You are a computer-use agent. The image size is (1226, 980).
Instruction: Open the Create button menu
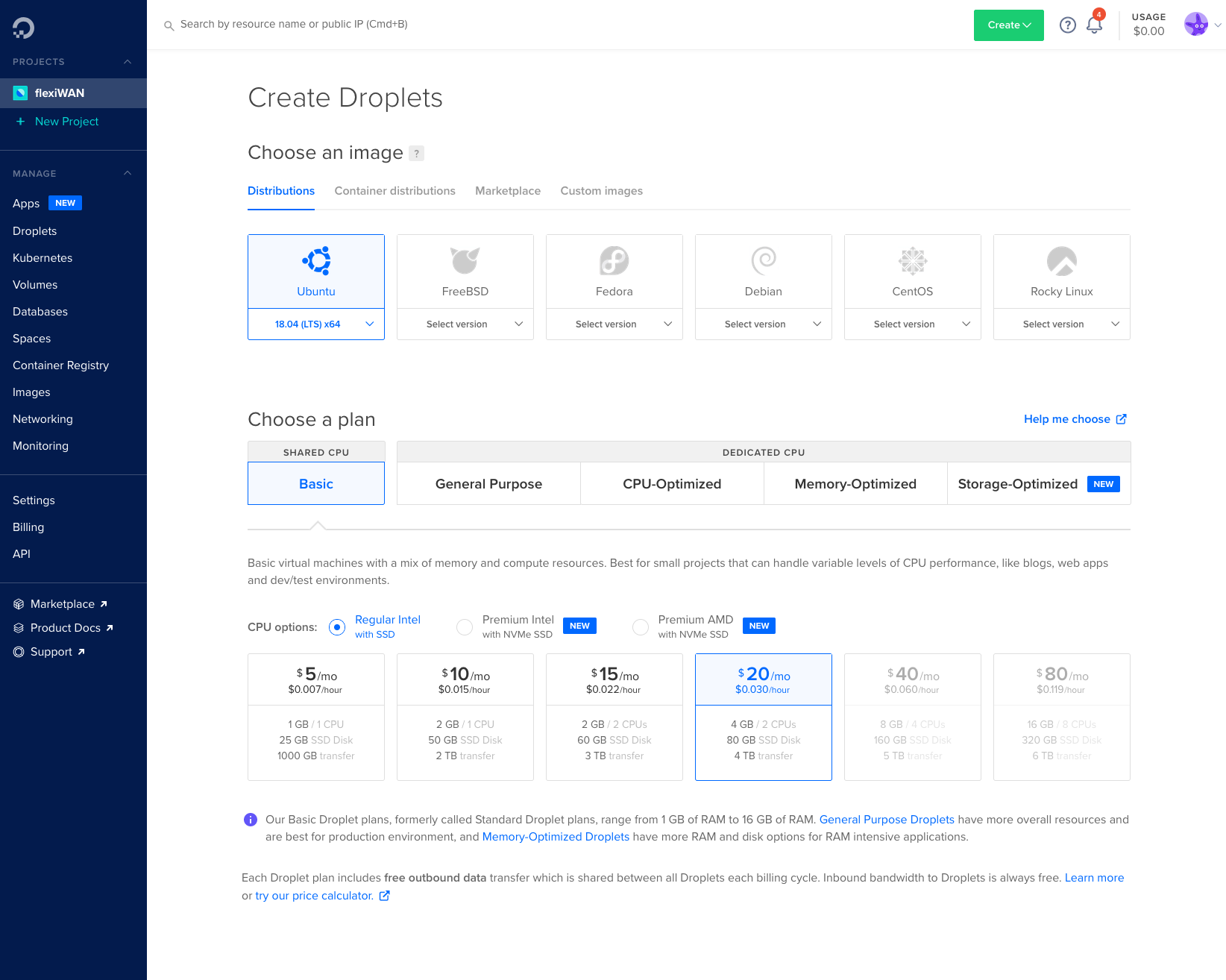coord(1008,25)
